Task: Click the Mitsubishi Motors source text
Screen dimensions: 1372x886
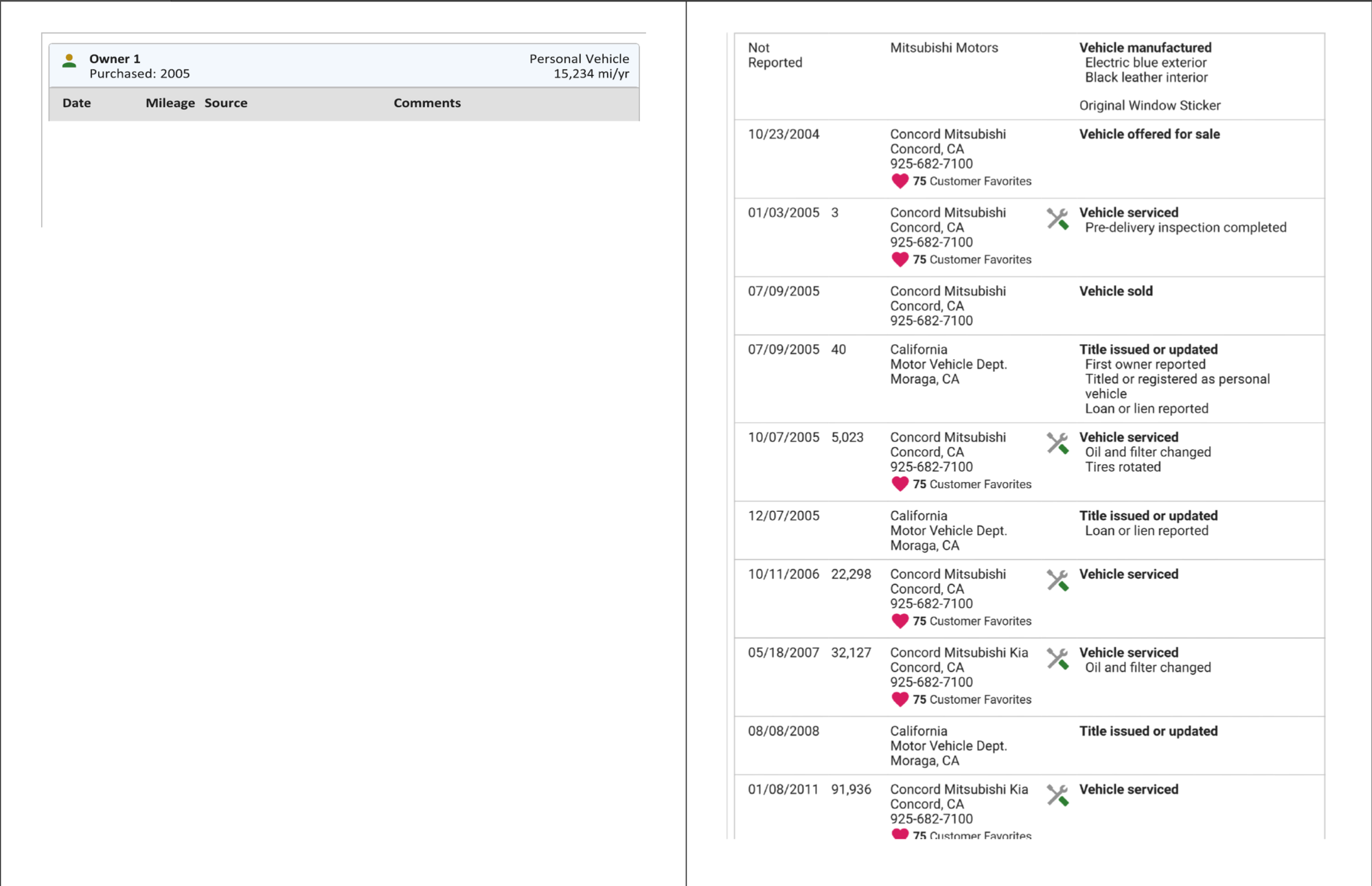Action: [944, 48]
